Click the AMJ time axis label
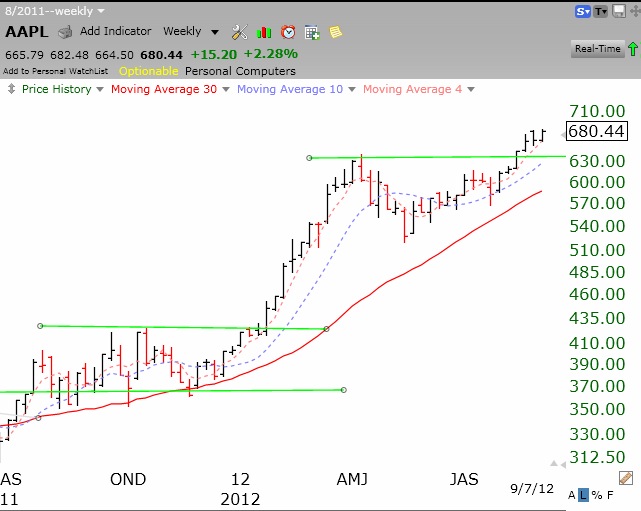The height and width of the screenshot is (511, 641). pyautogui.click(x=352, y=479)
